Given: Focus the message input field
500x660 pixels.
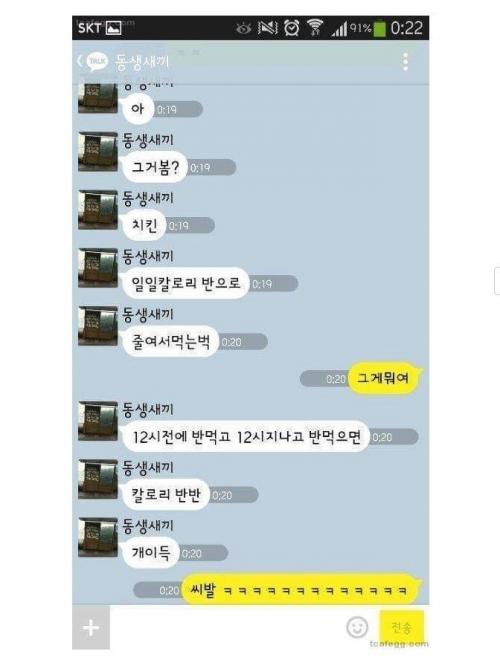Looking at the screenshot, I should 227,628.
